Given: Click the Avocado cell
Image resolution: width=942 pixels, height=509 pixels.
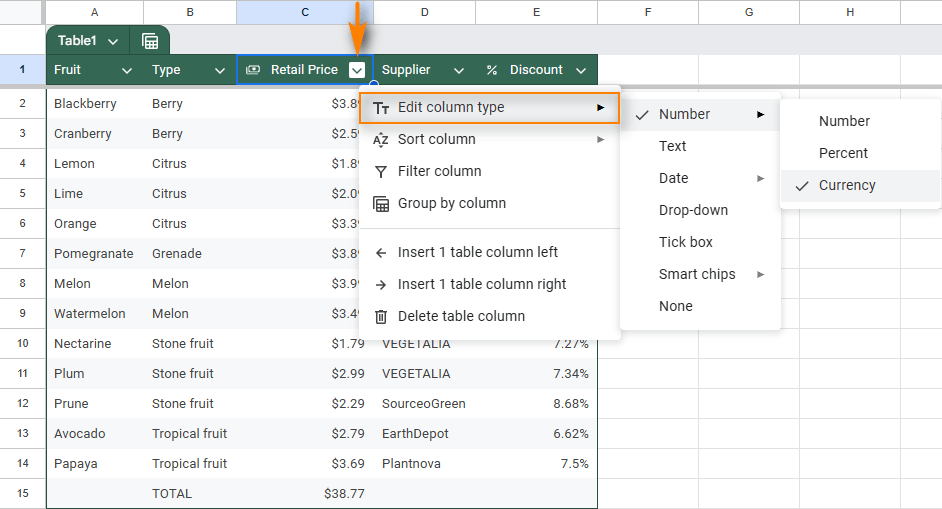Looking at the screenshot, I should coord(95,434).
